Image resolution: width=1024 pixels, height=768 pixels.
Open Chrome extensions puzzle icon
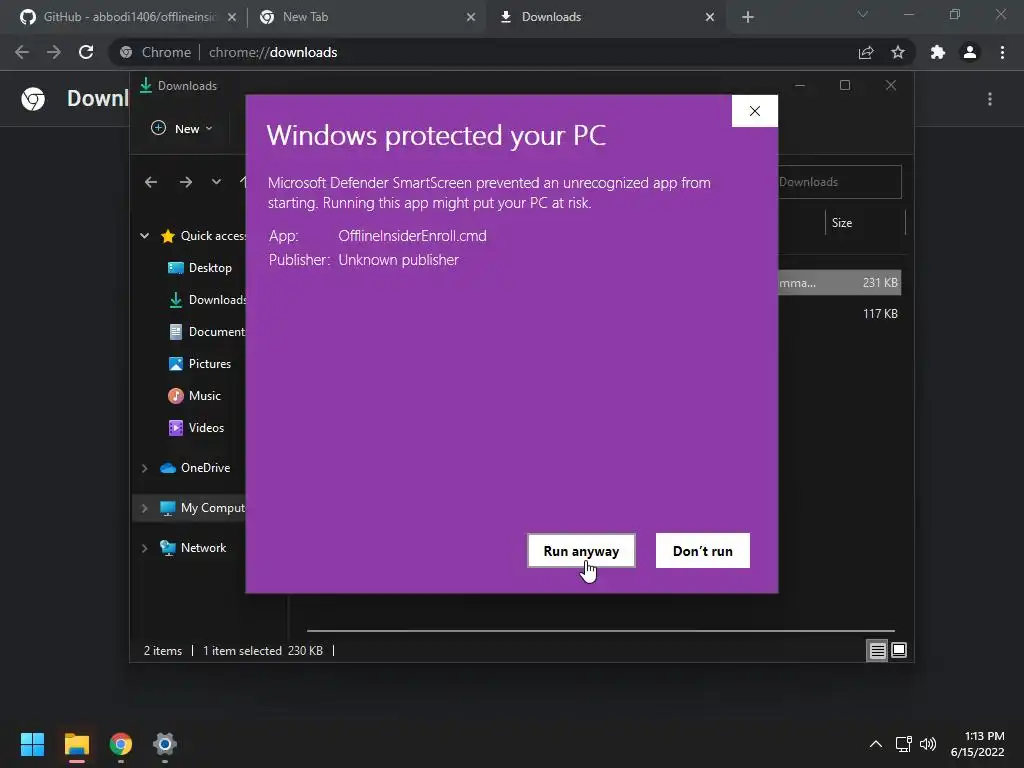coord(938,52)
